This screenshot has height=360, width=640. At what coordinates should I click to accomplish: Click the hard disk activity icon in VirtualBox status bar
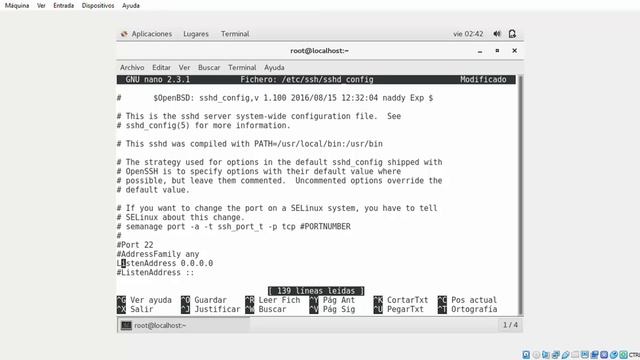526,355
